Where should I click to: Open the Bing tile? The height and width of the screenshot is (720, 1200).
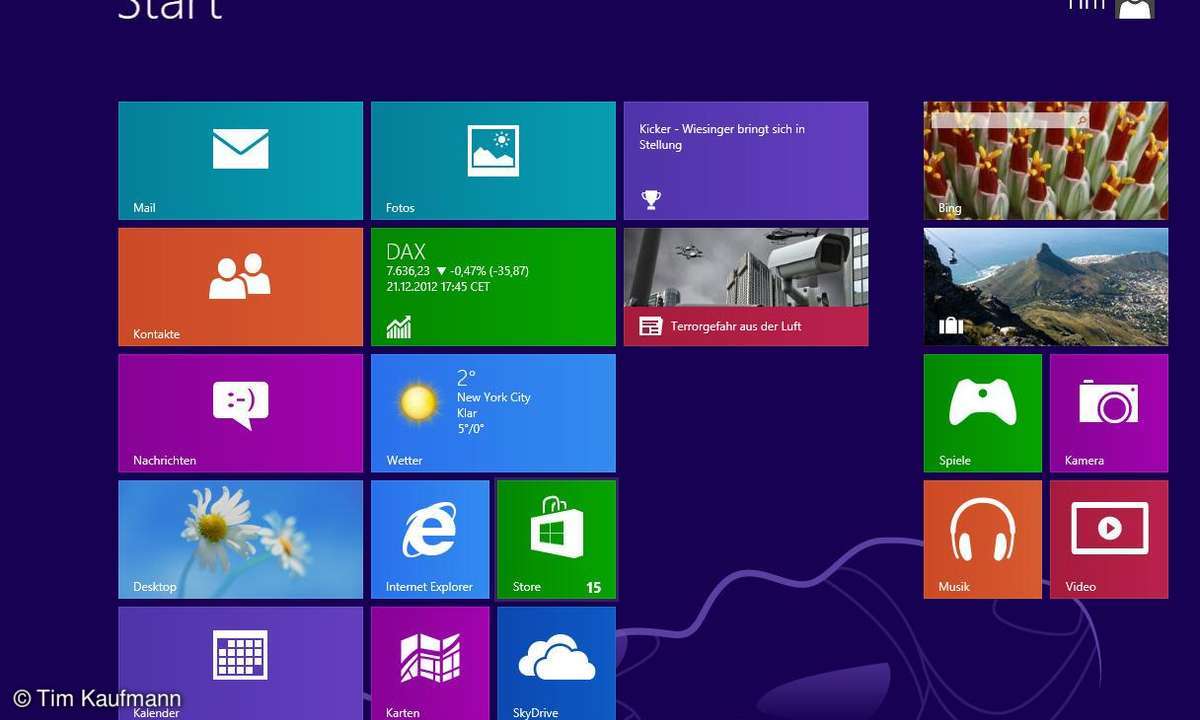pos(1046,161)
